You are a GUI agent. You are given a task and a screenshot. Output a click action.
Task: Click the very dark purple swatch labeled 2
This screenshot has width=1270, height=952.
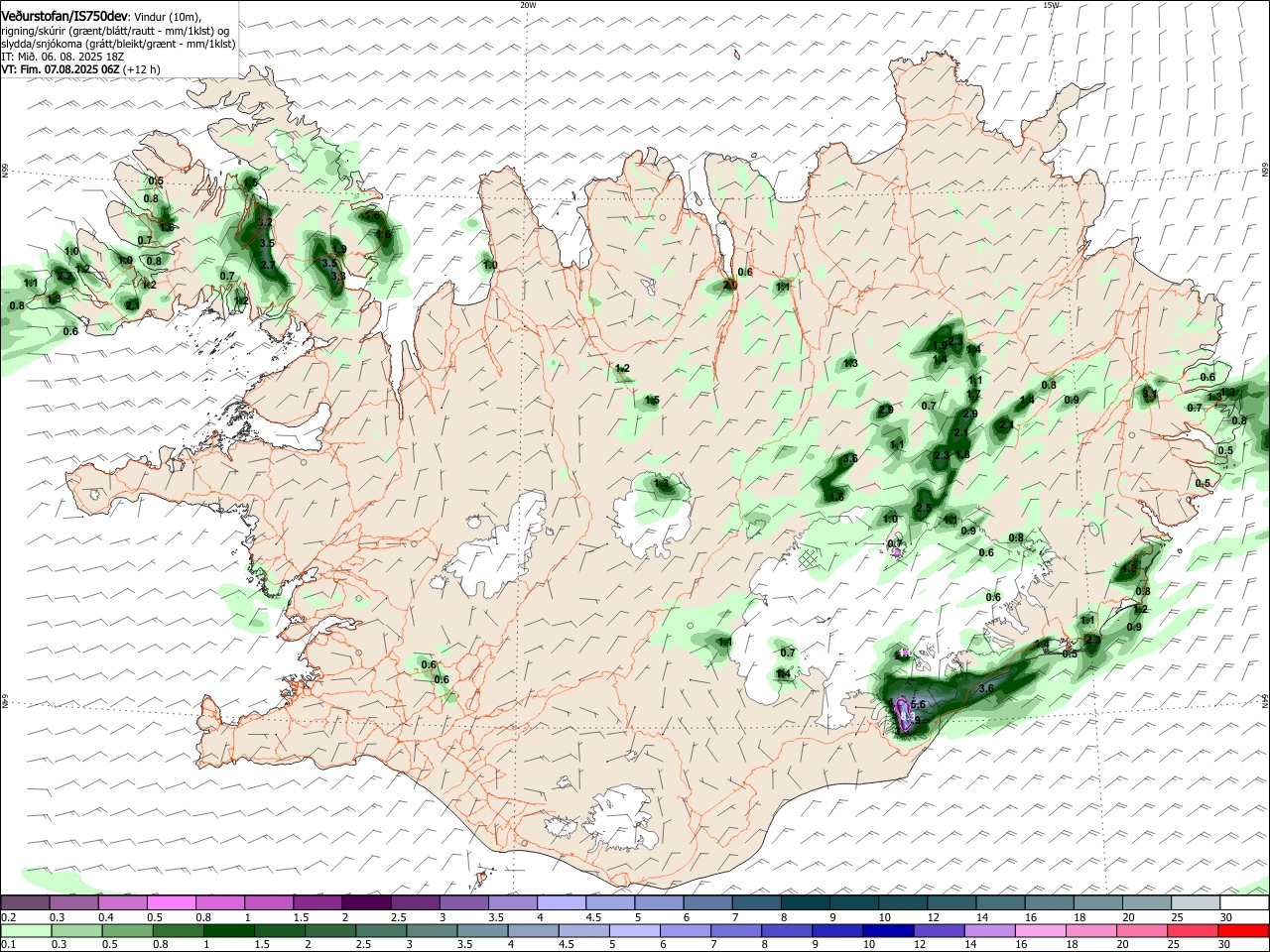(366, 903)
